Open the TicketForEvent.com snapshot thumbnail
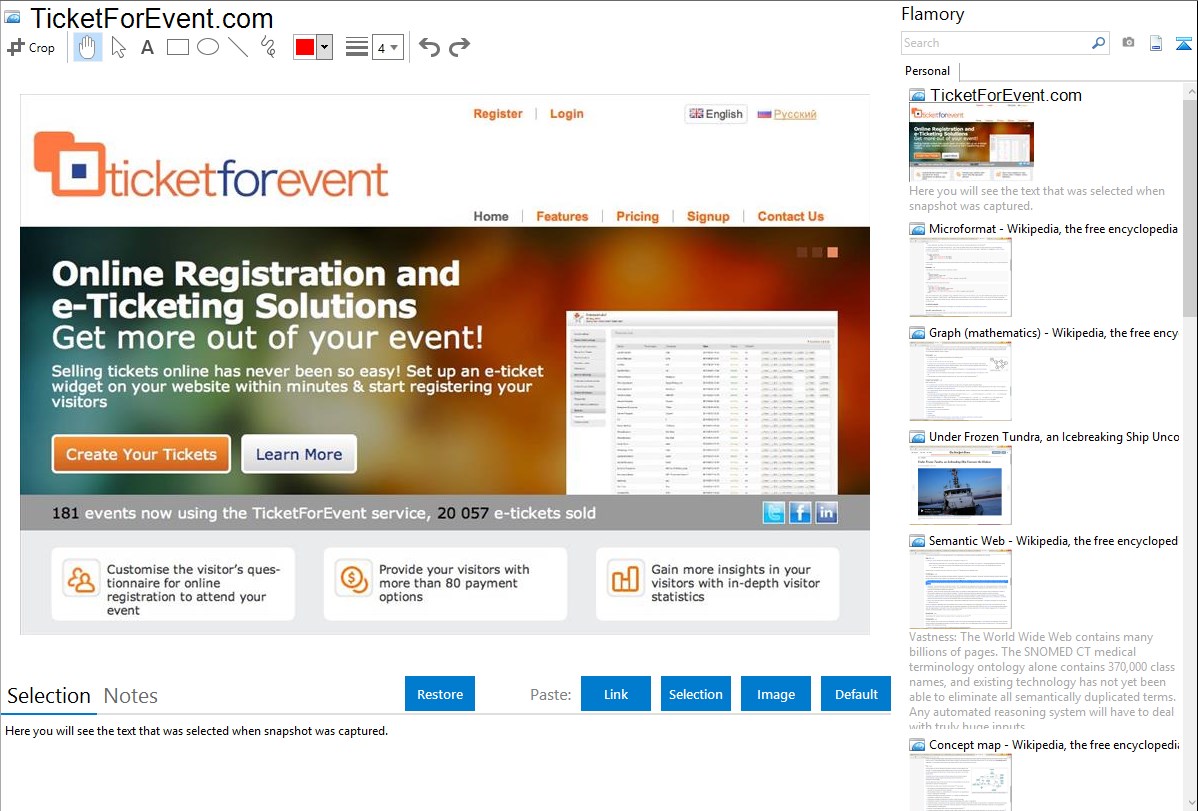Screen dimensions: 1198x811 (971, 144)
